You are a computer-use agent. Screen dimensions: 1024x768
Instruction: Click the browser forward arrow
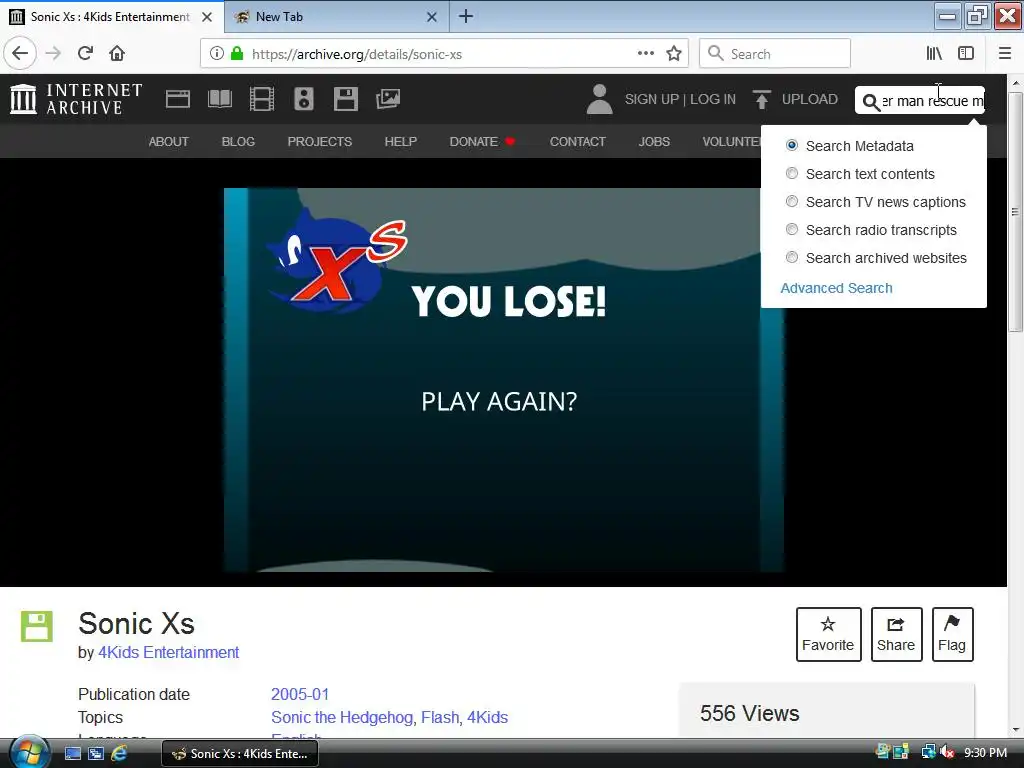[53, 54]
